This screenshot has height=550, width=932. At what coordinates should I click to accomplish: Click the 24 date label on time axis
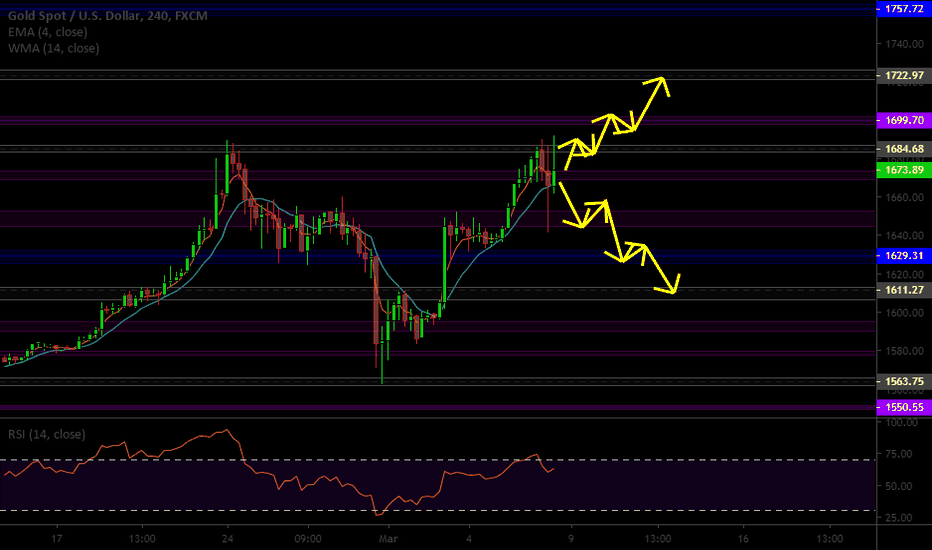227,539
